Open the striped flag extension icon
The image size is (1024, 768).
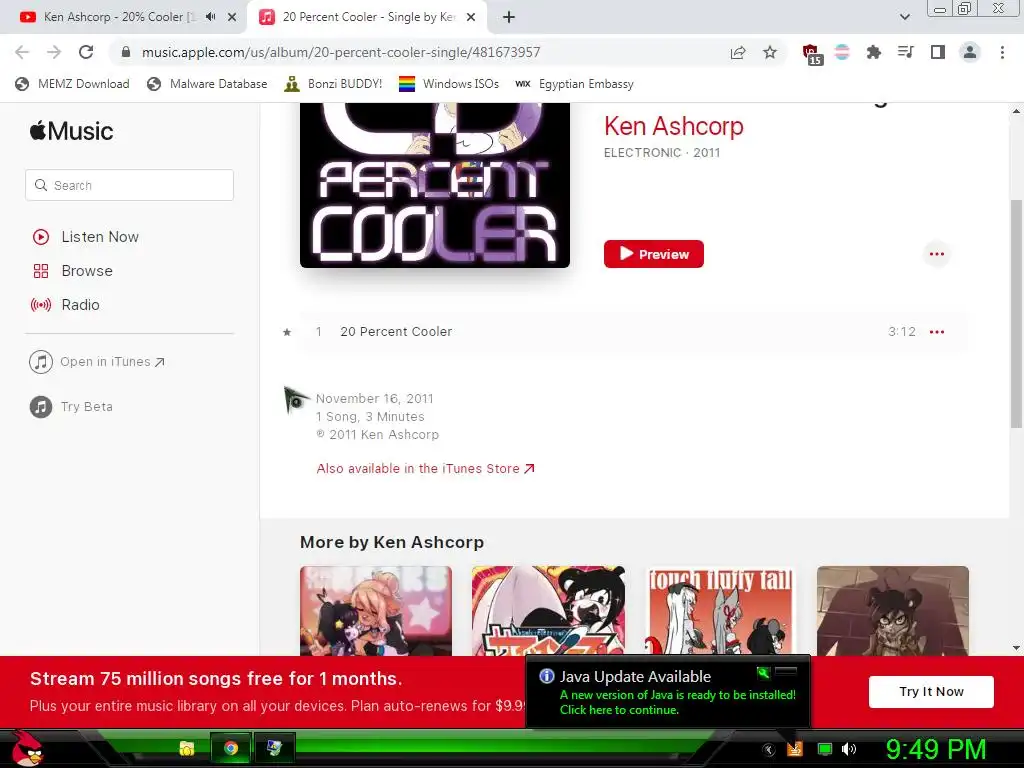[x=842, y=52]
